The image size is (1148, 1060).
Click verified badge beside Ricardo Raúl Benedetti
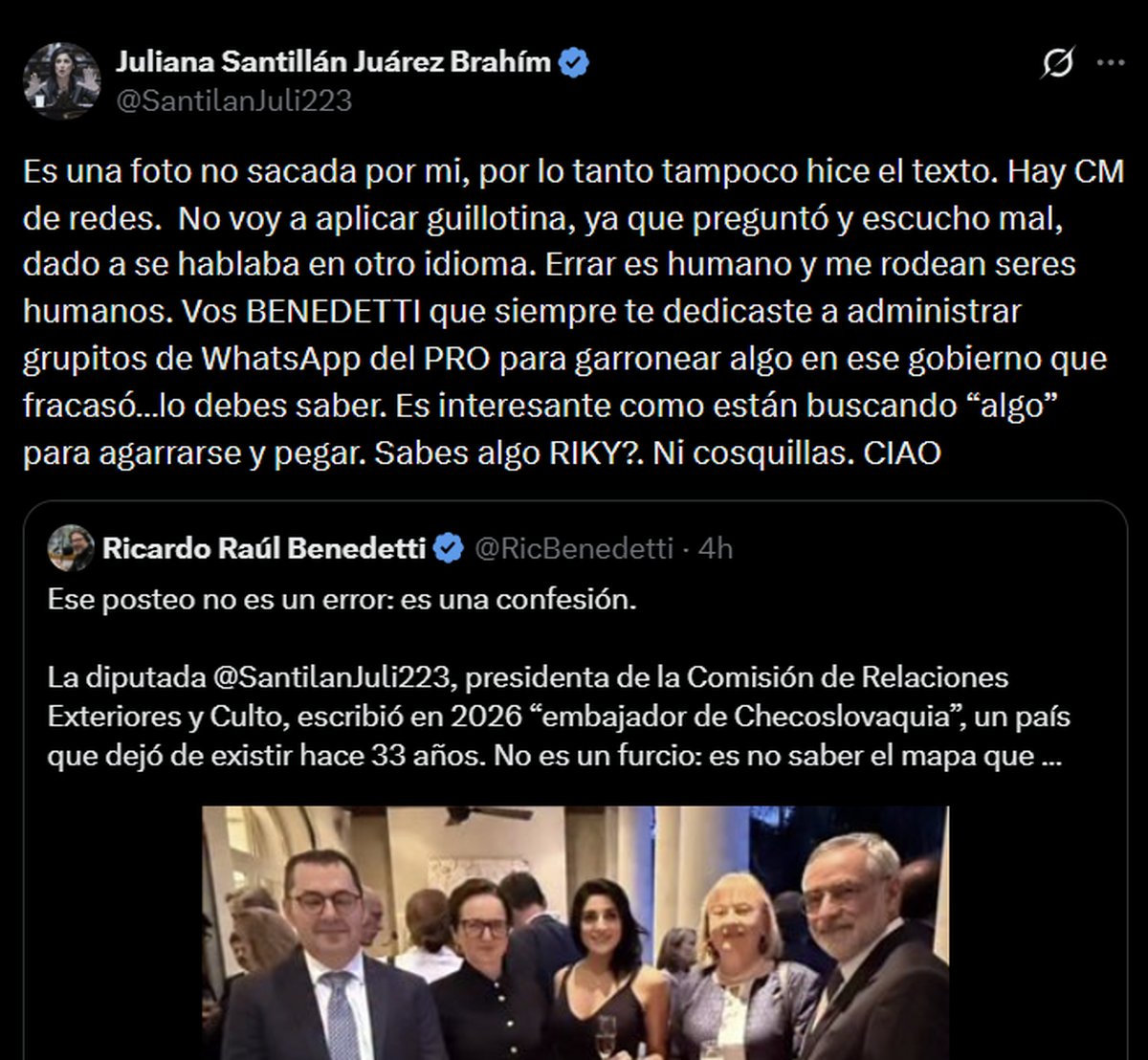(449, 548)
